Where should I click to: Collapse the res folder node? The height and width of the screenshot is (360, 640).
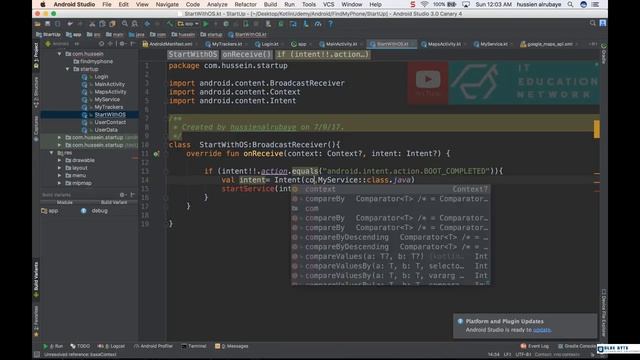tap(51, 153)
